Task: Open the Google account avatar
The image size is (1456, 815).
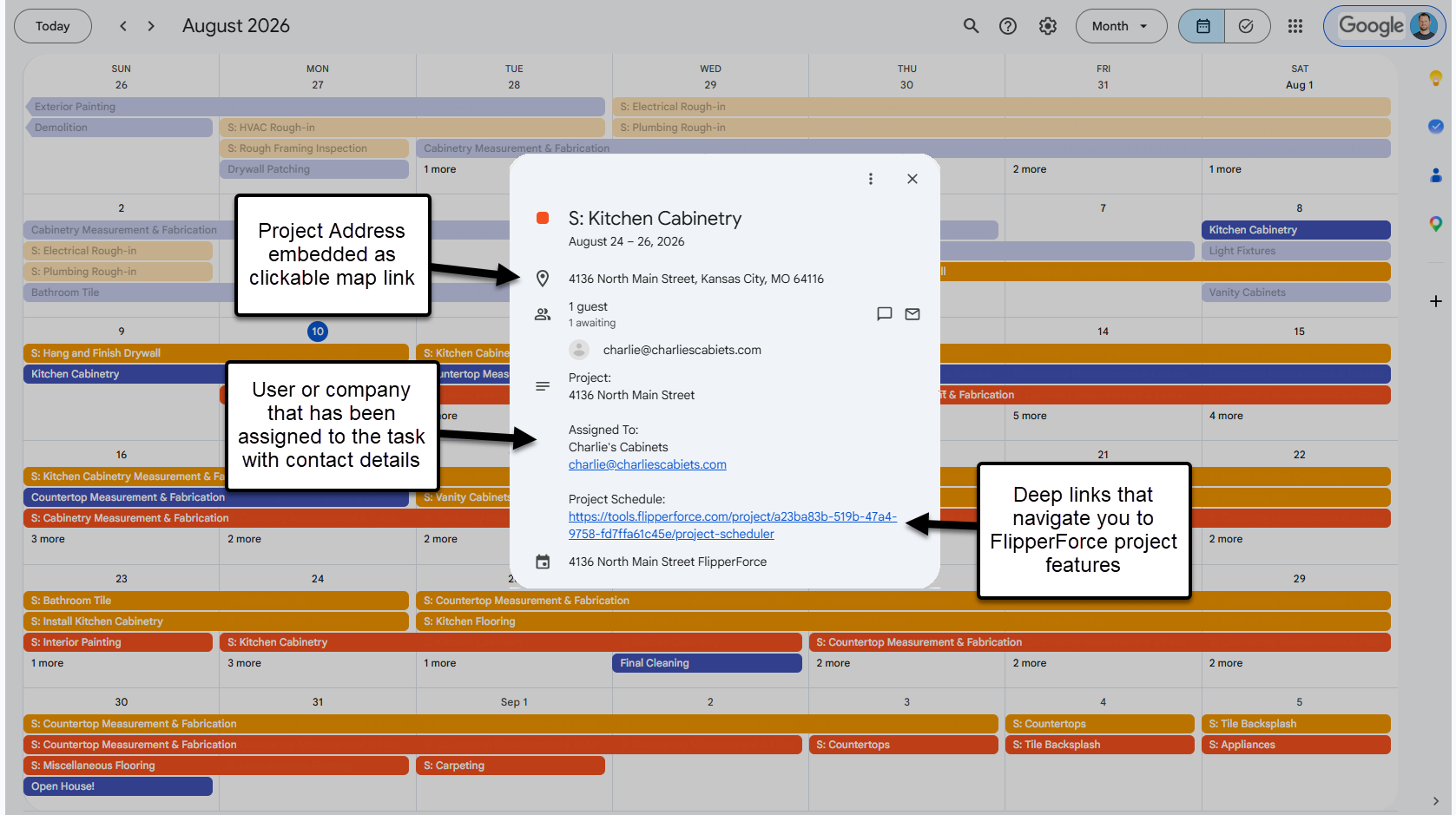Action: (1424, 25)
